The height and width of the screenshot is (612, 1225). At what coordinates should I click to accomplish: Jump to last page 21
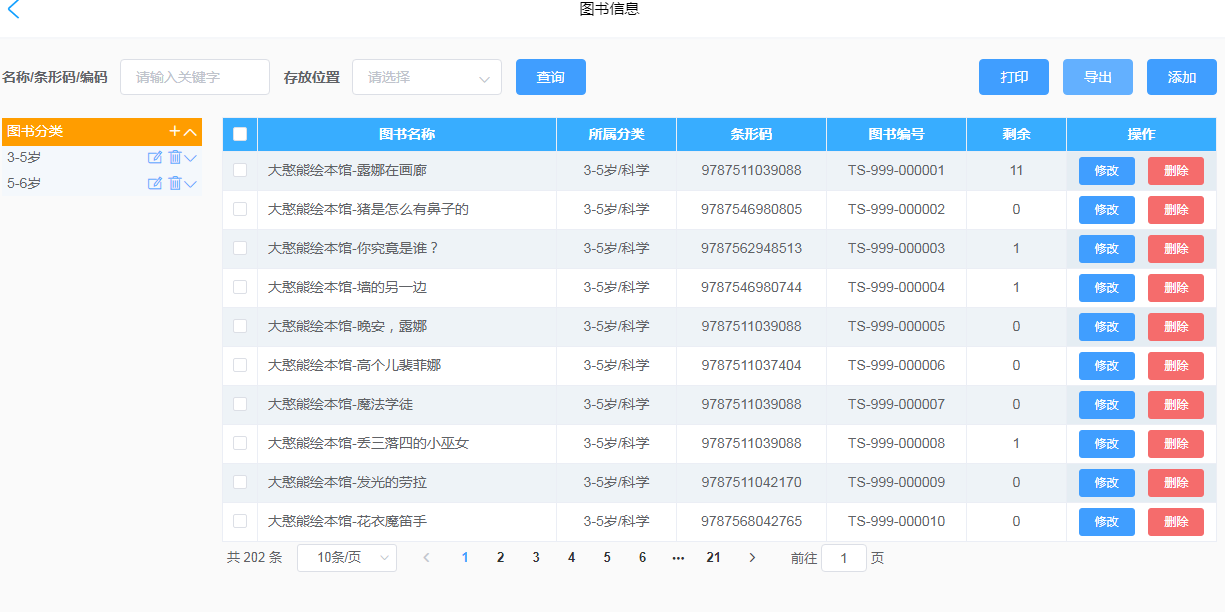(x=713, y=558)
